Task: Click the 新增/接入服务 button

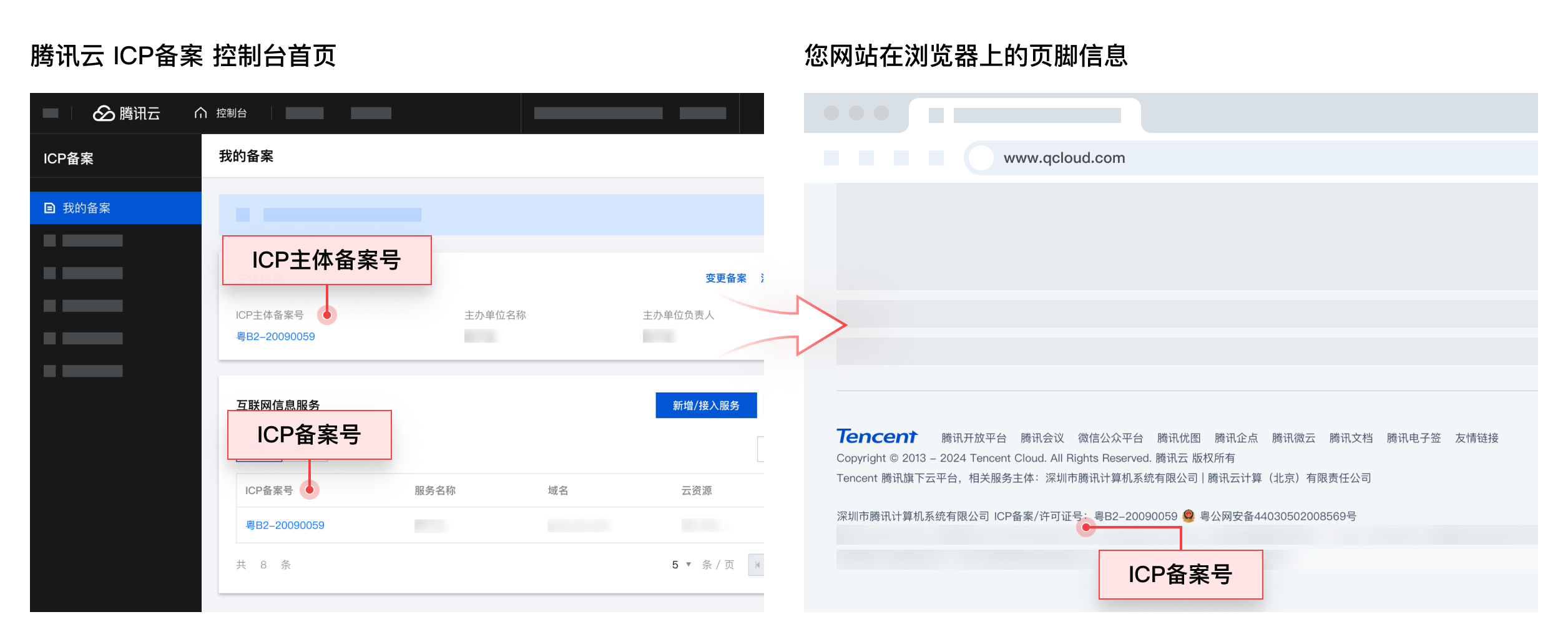Action: click(x=706, y=406)
